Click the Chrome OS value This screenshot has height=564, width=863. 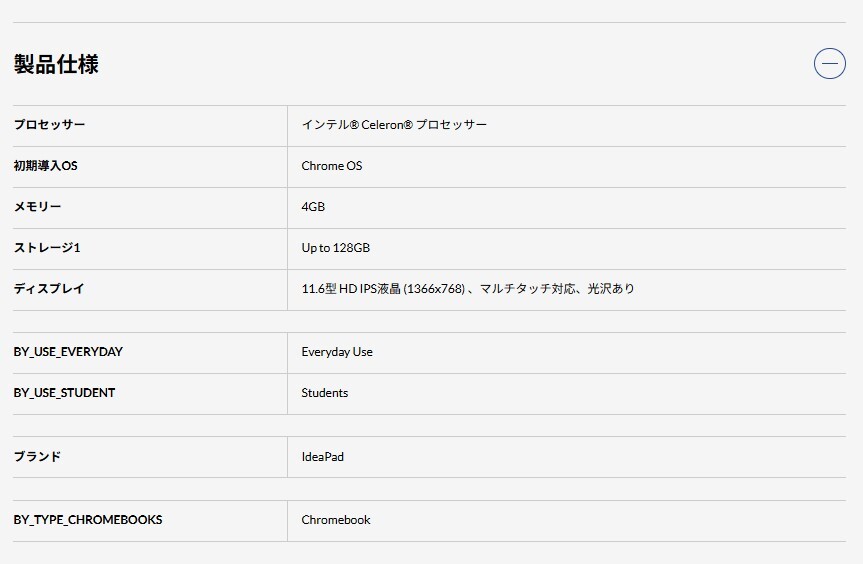332,166
